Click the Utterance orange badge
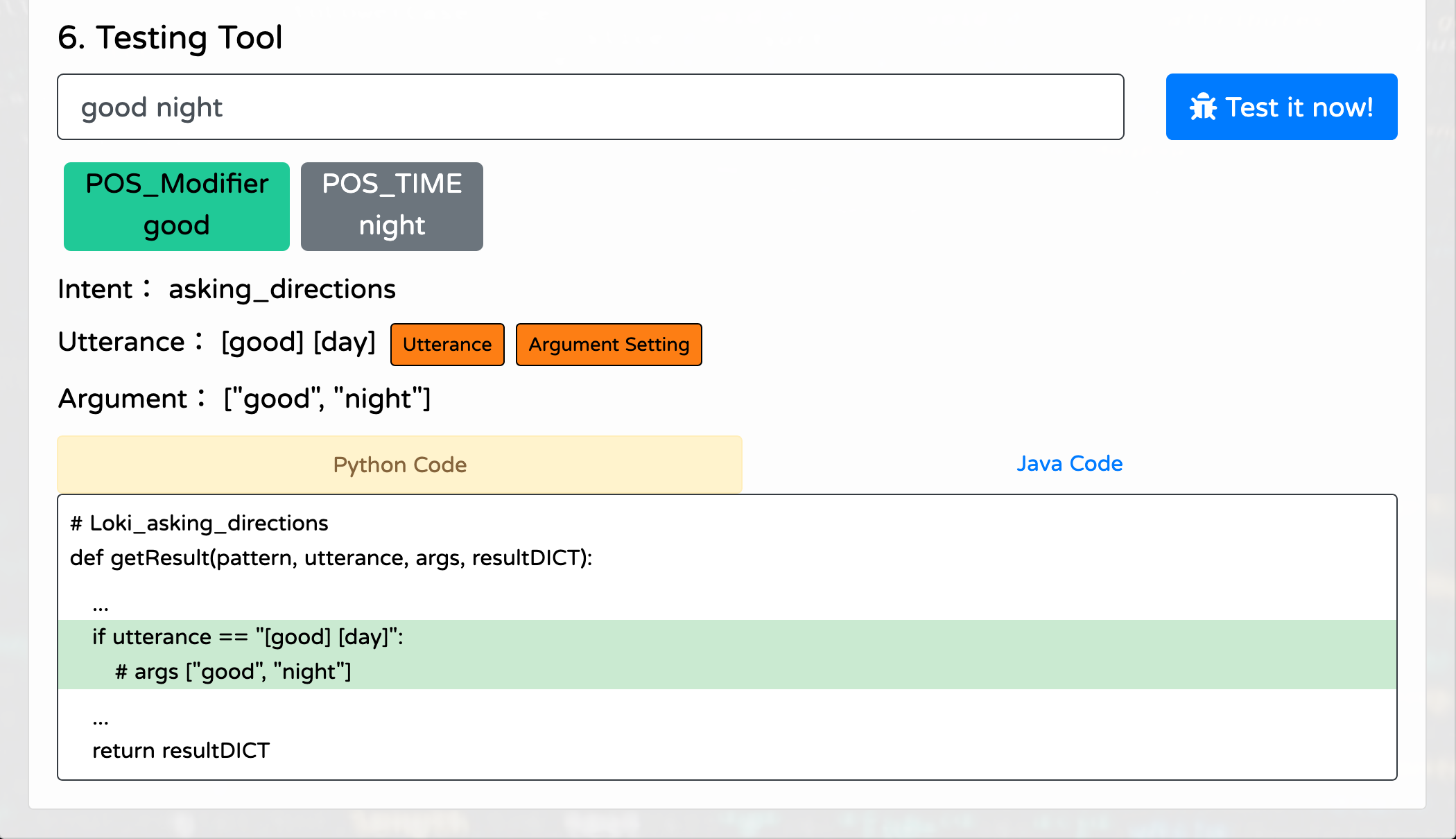 click(x=447, y=344)
